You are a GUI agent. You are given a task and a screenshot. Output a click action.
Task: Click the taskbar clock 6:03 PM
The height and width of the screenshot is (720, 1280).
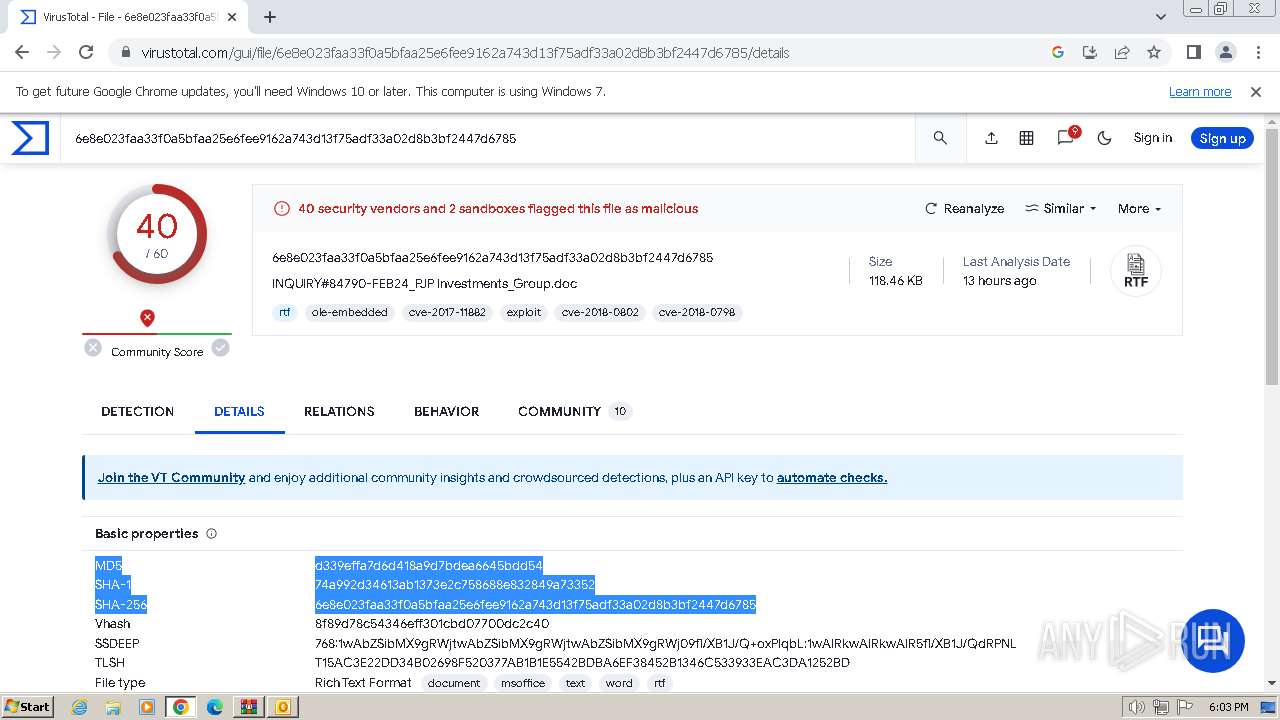point(1228,707)
